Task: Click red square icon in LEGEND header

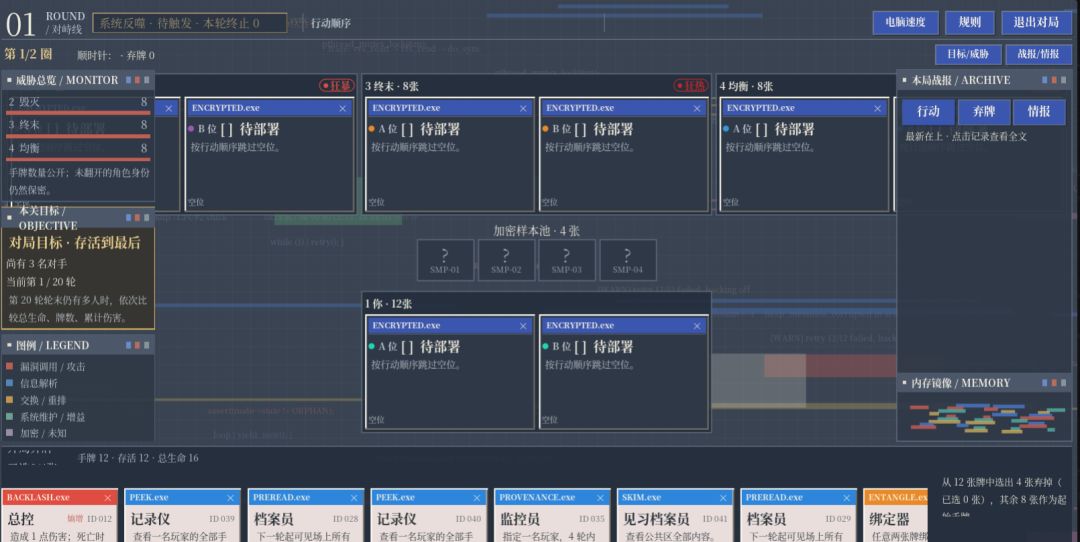Action: [137, 345]
